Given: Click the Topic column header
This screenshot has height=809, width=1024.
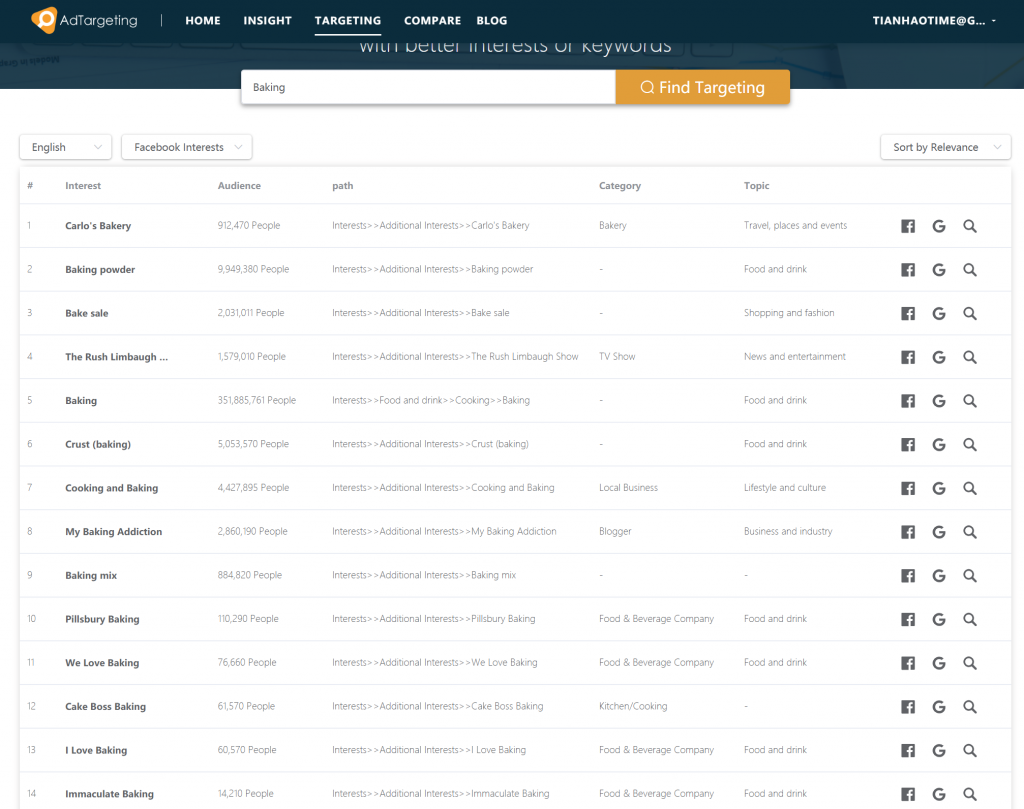Looking at the screenshot, I should pyautogui.click(x=756, y=185).
